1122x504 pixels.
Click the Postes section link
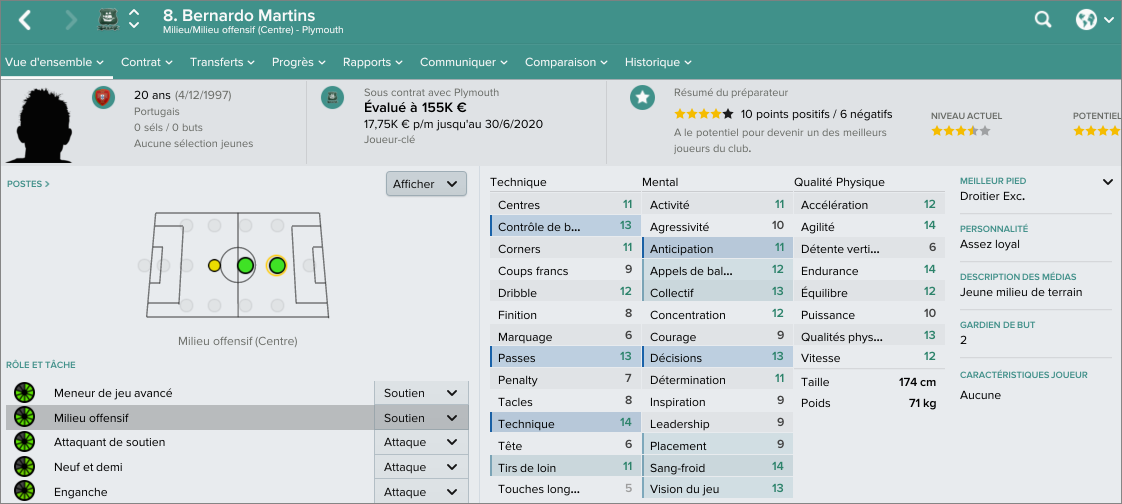tap(28, 184)
